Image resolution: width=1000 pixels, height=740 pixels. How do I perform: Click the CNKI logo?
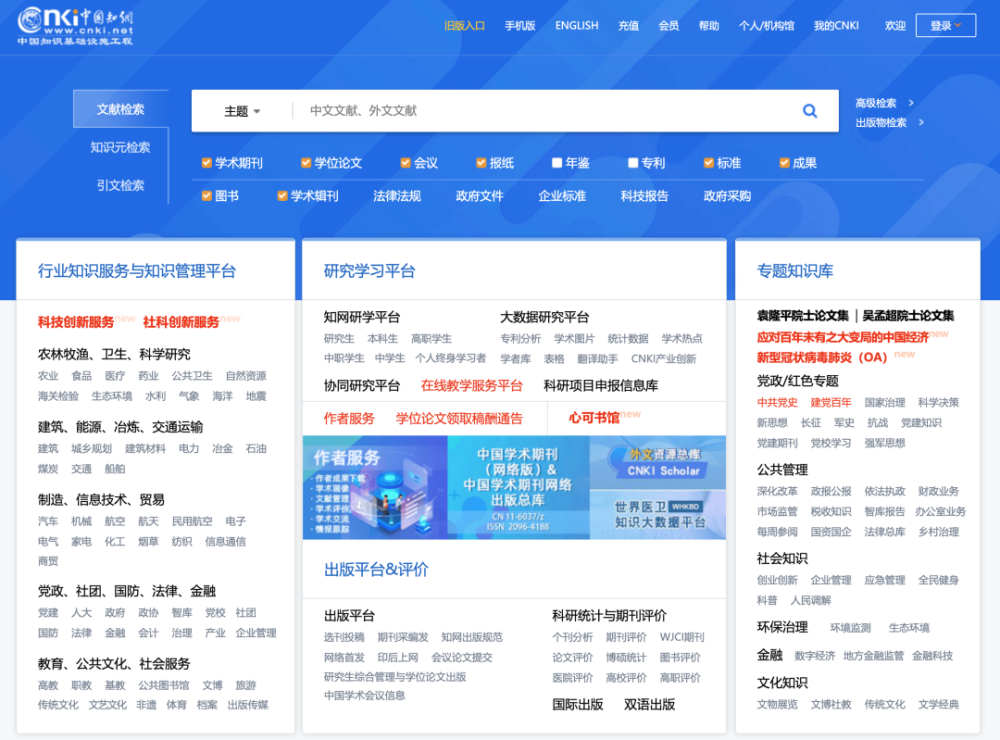(75, 26)
